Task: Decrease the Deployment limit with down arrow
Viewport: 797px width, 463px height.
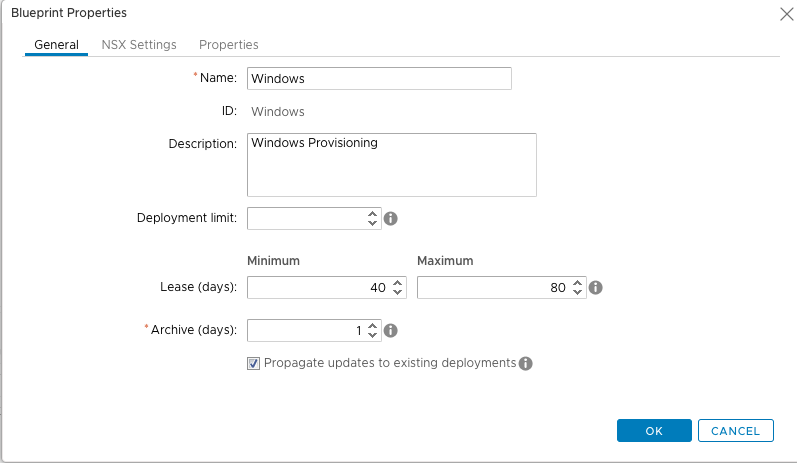Action: [x=372, y=223]
